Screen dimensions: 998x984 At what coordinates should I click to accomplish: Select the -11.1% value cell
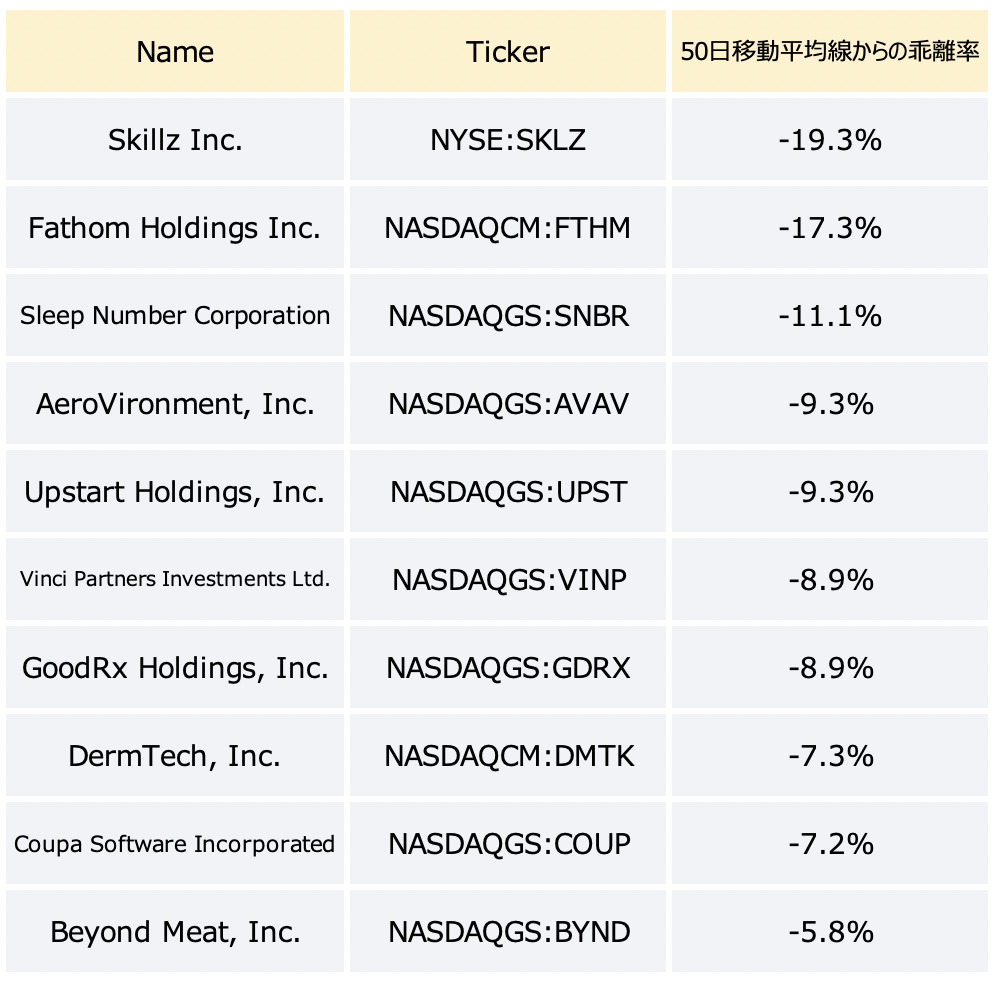pyautogui.click(x=830, y=315)
